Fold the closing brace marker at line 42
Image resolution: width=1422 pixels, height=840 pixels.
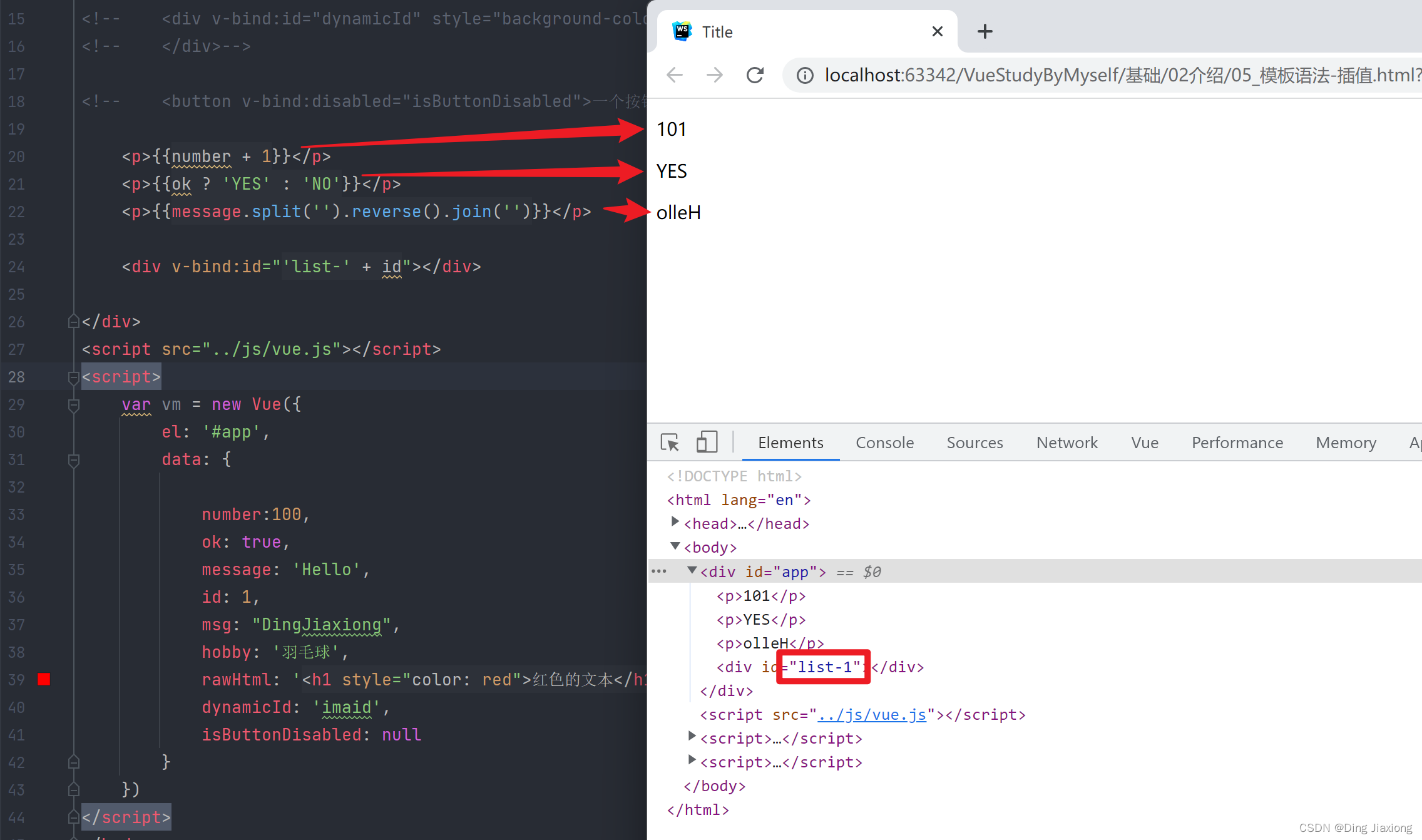(73, 762)
